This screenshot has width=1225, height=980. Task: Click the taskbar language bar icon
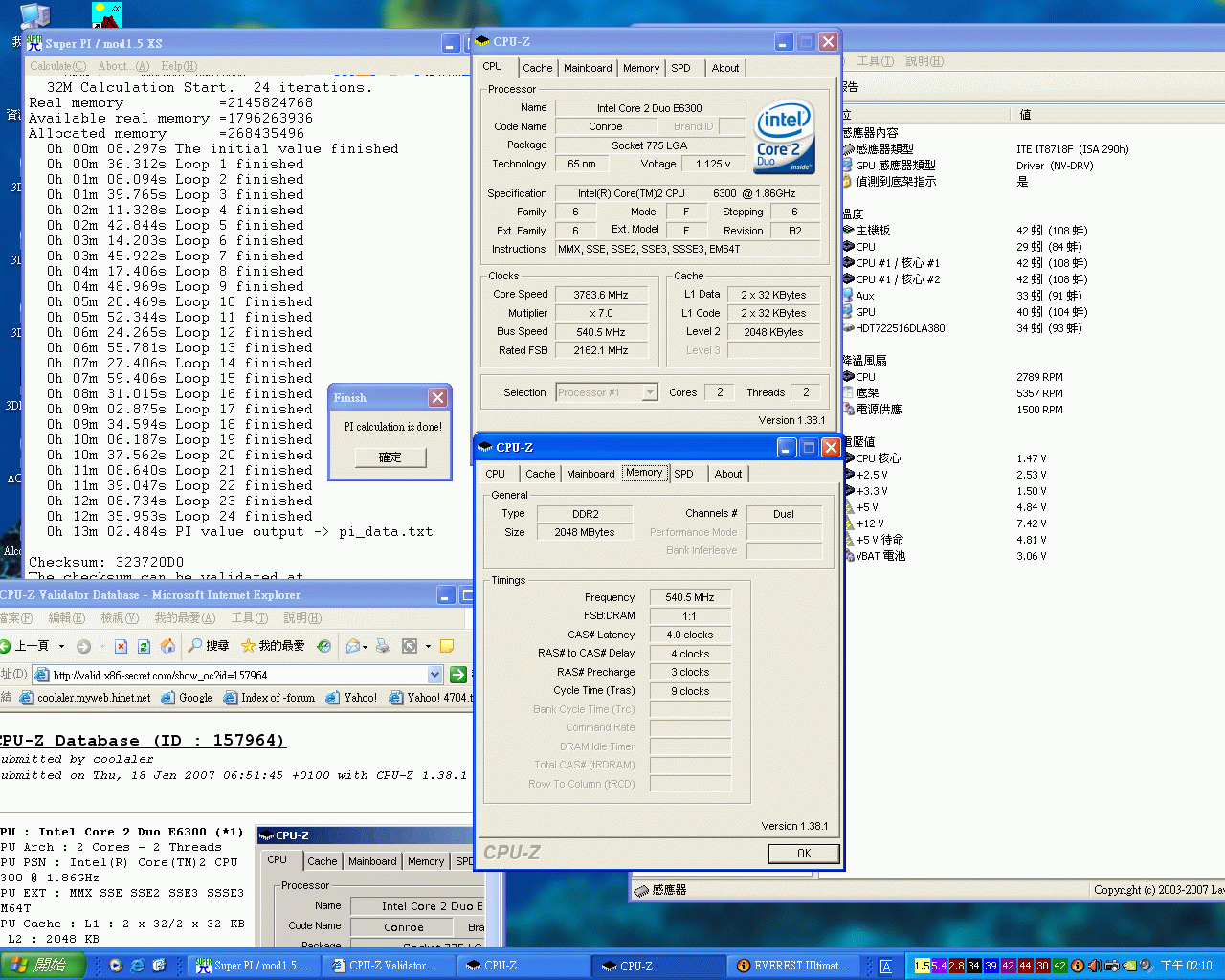pyautogui.click(x=886, y=966)
